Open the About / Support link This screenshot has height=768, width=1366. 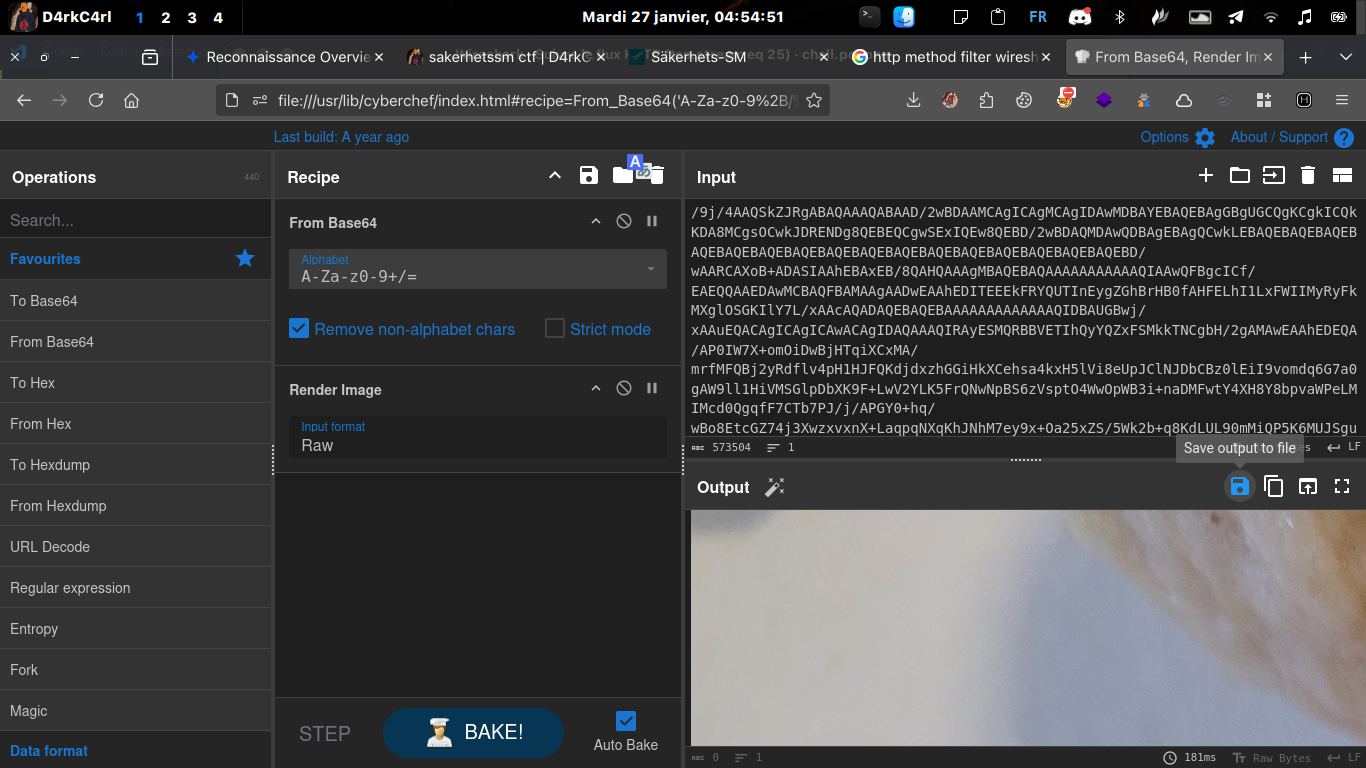pyautogui.click(x=1279, y=137)
